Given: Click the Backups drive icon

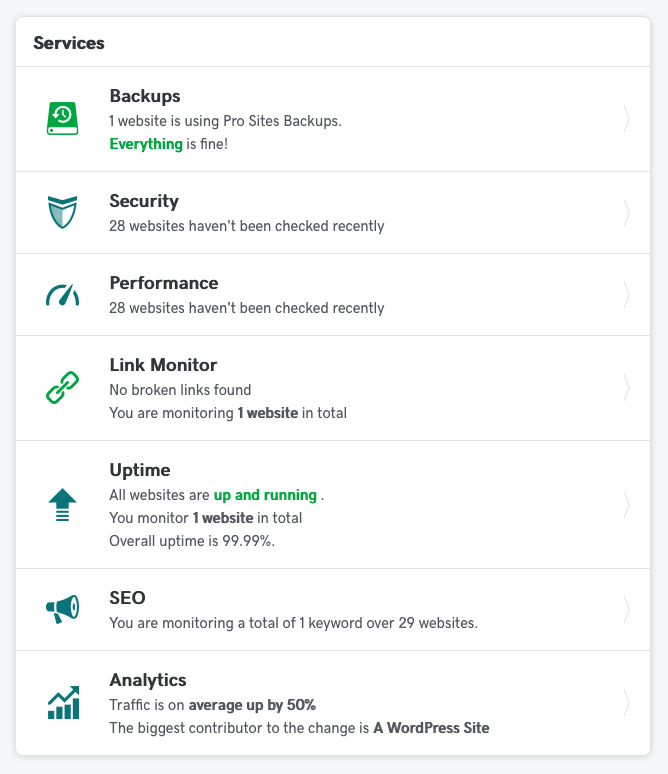Looking at the screenshot, I should [x=62, y=118].
